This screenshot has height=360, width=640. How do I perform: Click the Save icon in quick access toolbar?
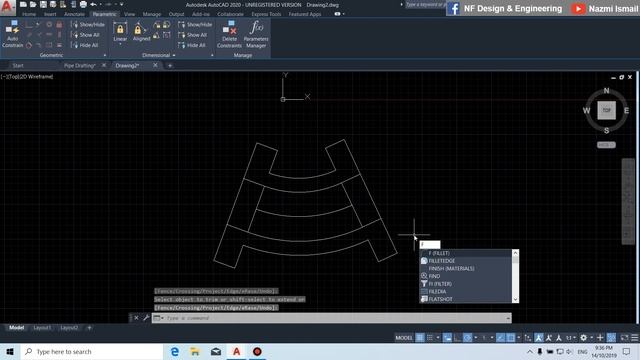click(x=43, y=4)
